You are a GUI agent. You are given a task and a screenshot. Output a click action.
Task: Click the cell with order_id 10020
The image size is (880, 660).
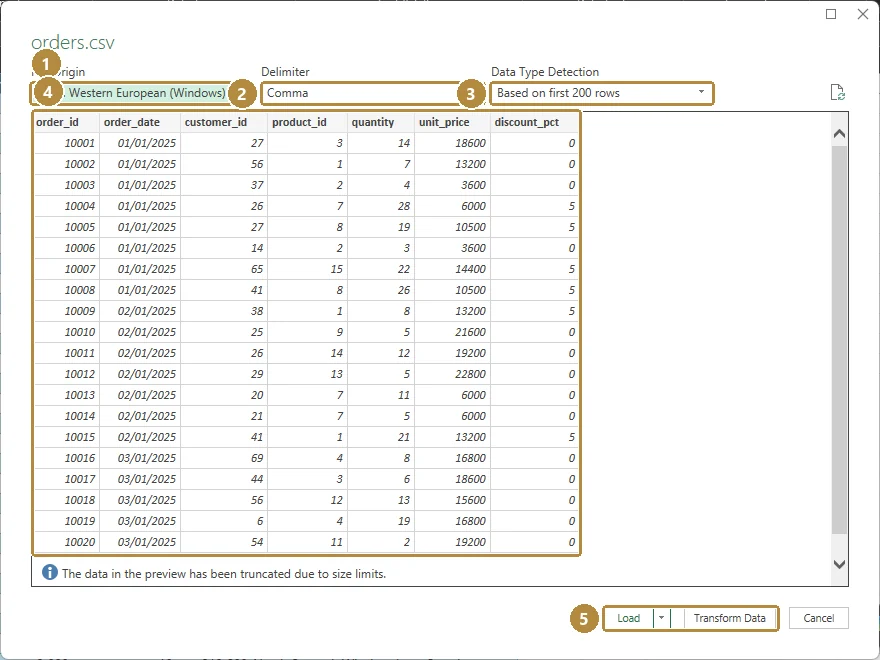tap(67, 542)
